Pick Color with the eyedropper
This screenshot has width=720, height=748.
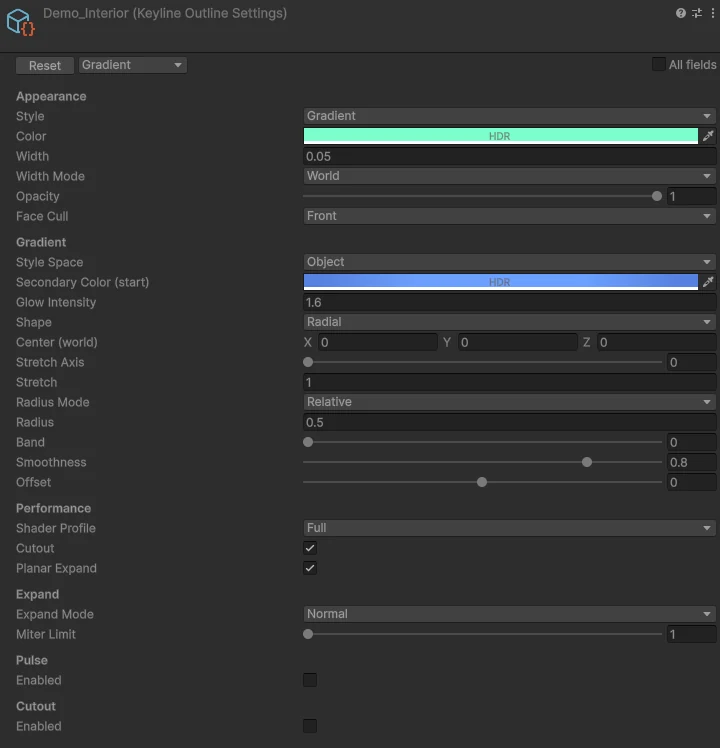(x=708, y=136)
